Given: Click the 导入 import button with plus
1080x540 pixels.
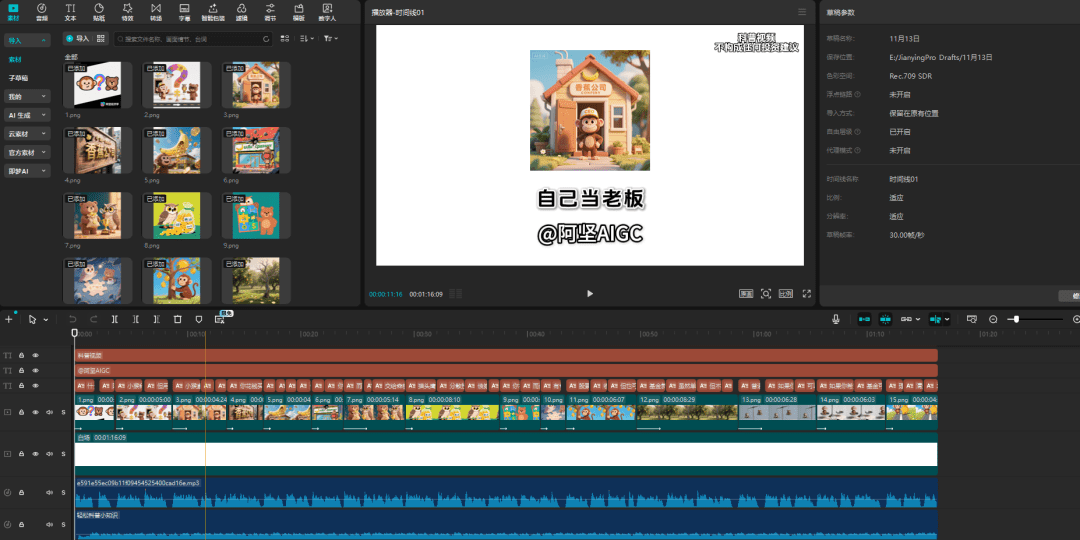Looking at the screenshot, I should (x=76, y=39).
